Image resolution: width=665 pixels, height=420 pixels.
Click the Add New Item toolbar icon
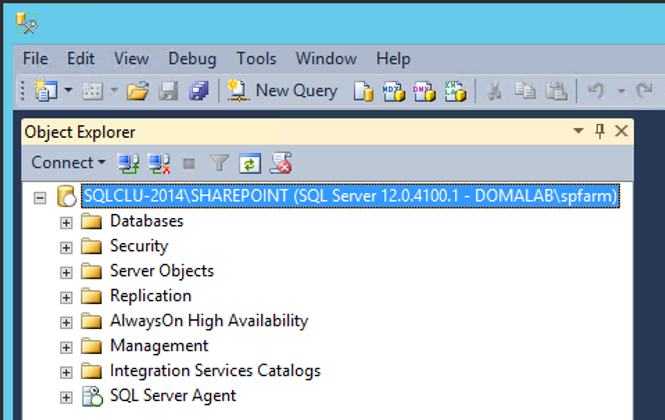(x=92, y=91)
